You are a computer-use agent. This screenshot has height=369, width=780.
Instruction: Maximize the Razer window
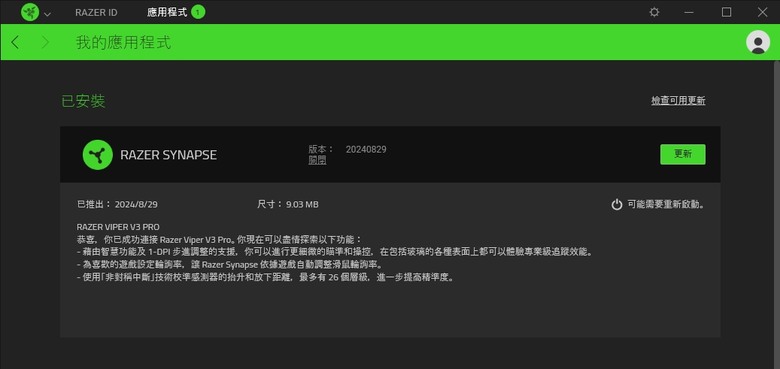pyautogui.click(x=726, y=12)
